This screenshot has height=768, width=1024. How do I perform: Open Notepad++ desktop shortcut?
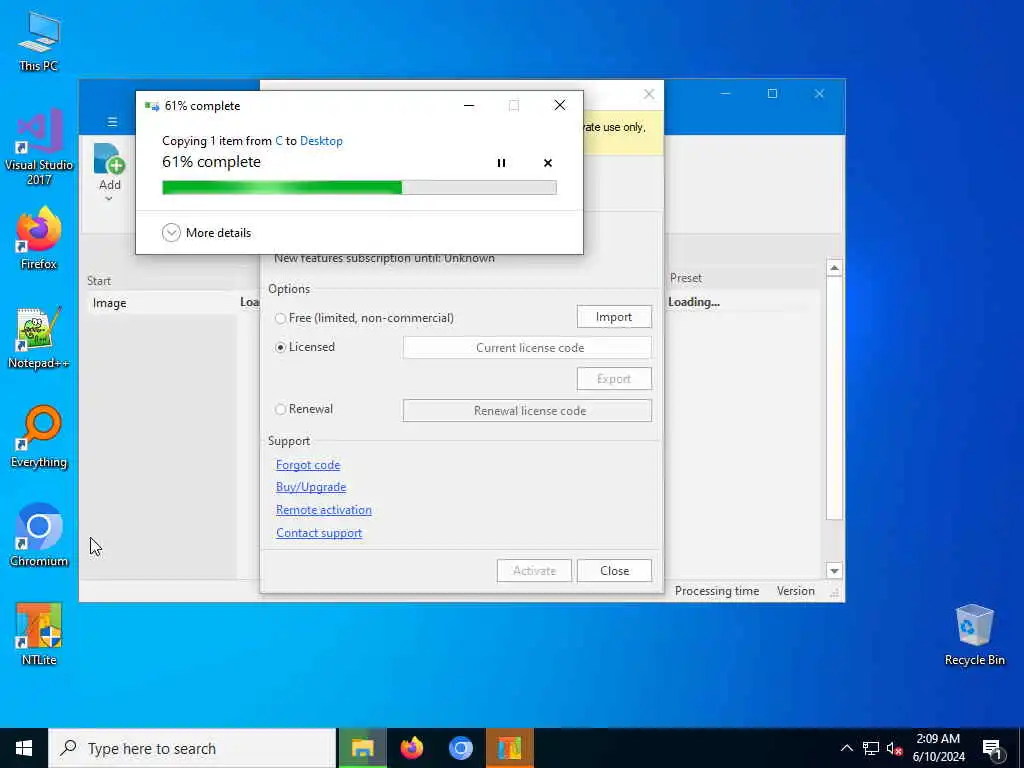tap(39, 338)
